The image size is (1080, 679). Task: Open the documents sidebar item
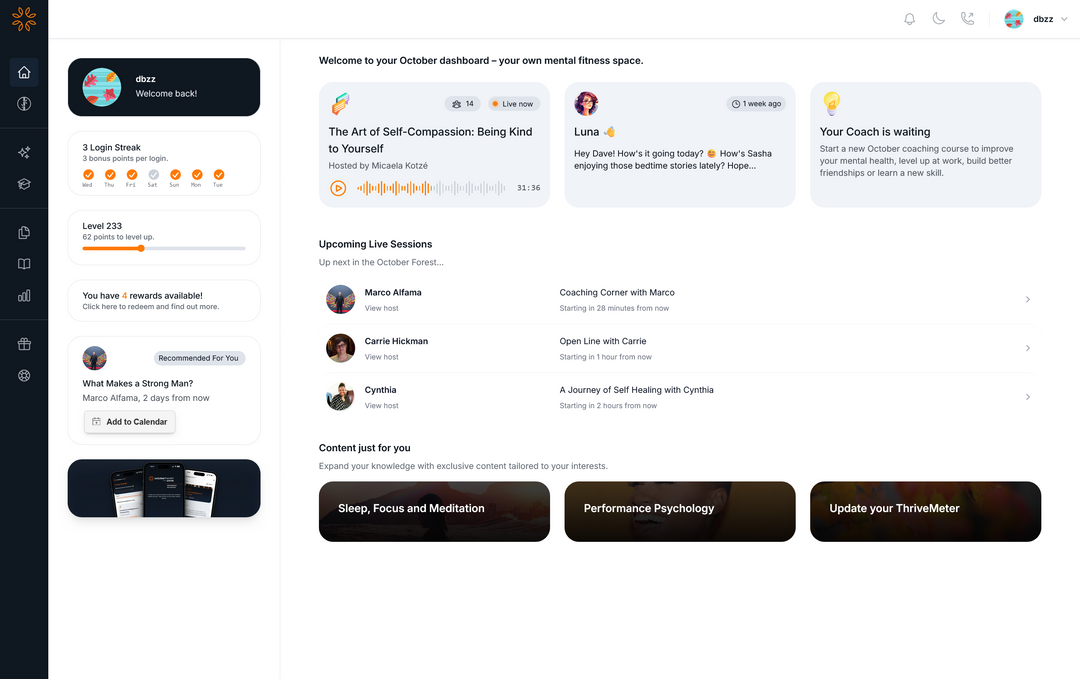[24, 233]
